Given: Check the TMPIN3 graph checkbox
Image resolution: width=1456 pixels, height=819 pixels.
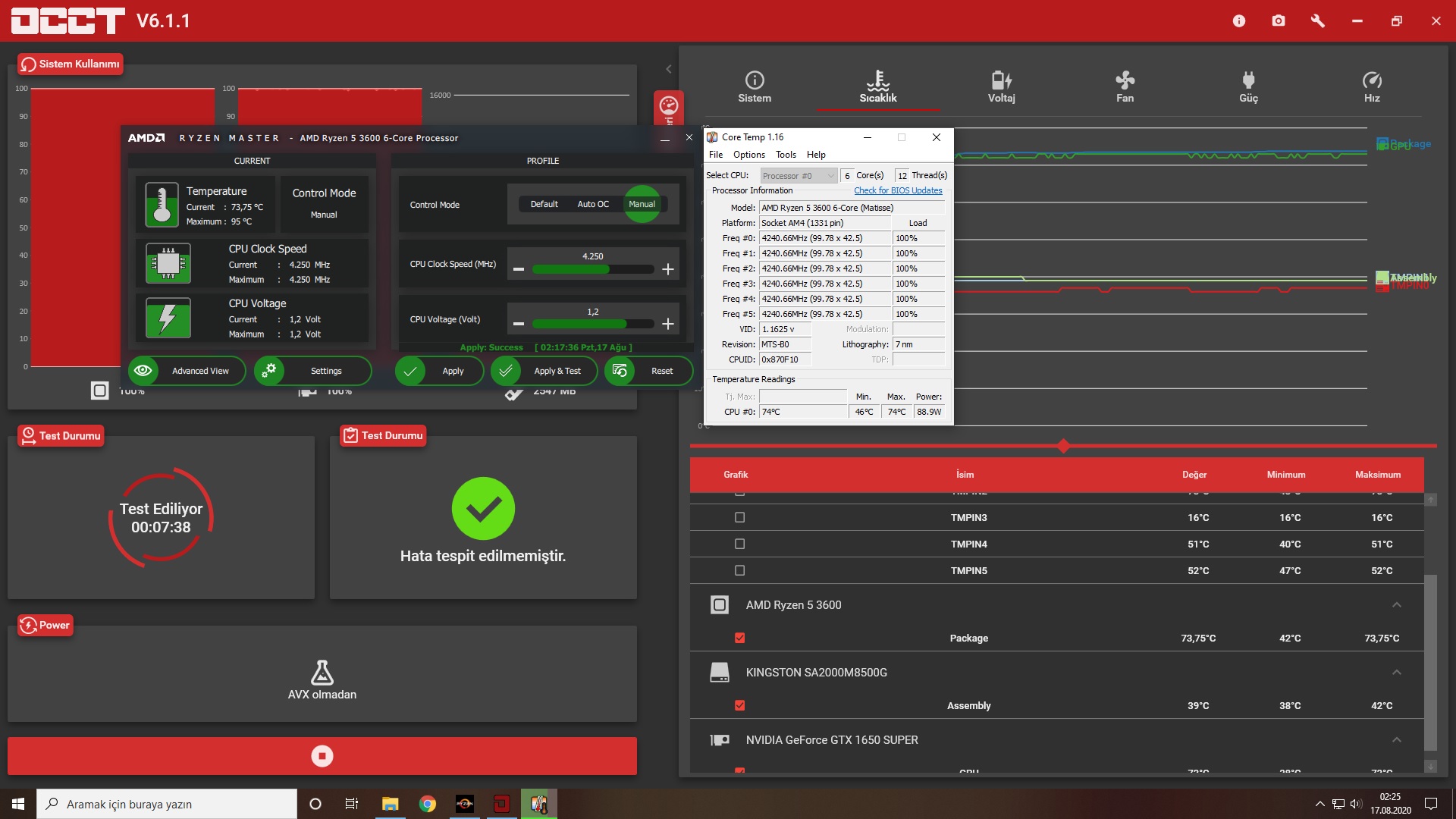Looking at the screenshot, I should [740, 518].
